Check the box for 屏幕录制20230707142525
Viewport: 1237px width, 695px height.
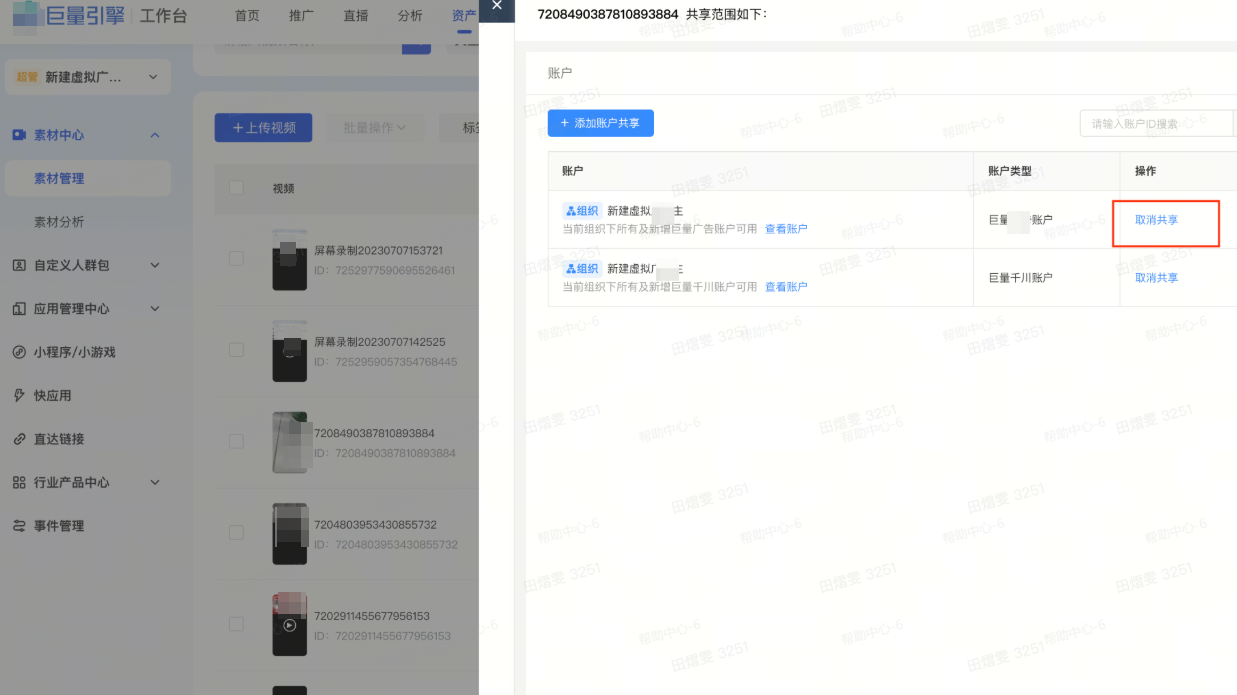tap(236, 350)
